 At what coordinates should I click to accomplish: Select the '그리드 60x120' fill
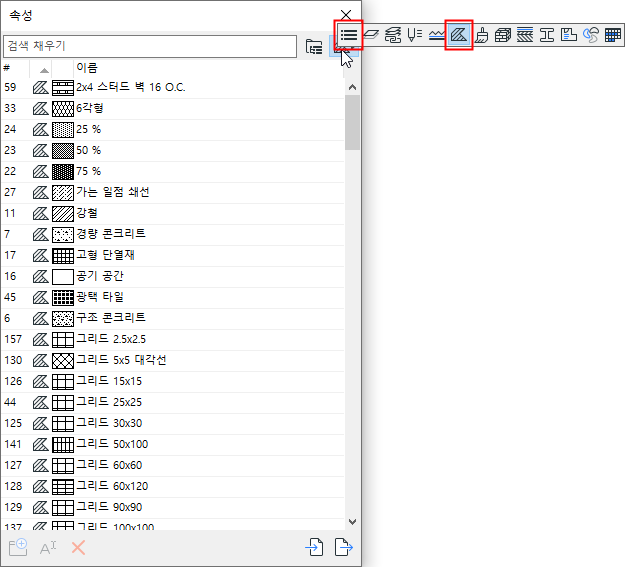(x=173, y=486)
